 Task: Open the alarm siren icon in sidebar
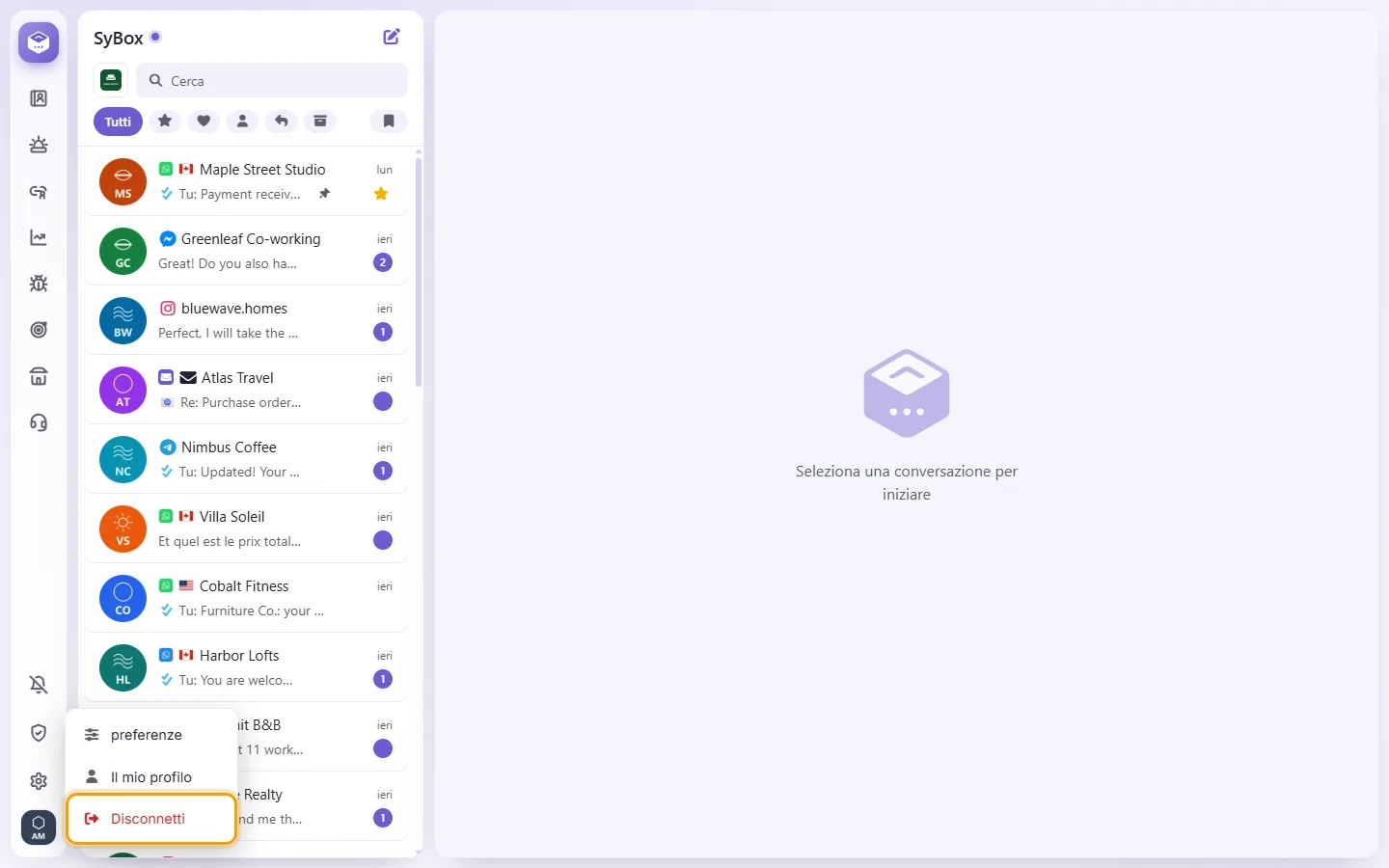point(39,145)
